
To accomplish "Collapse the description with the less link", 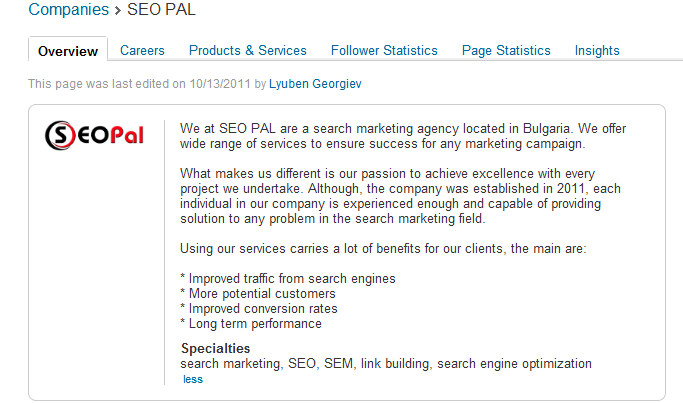I will pyautogui.click(x=193, y=379).
